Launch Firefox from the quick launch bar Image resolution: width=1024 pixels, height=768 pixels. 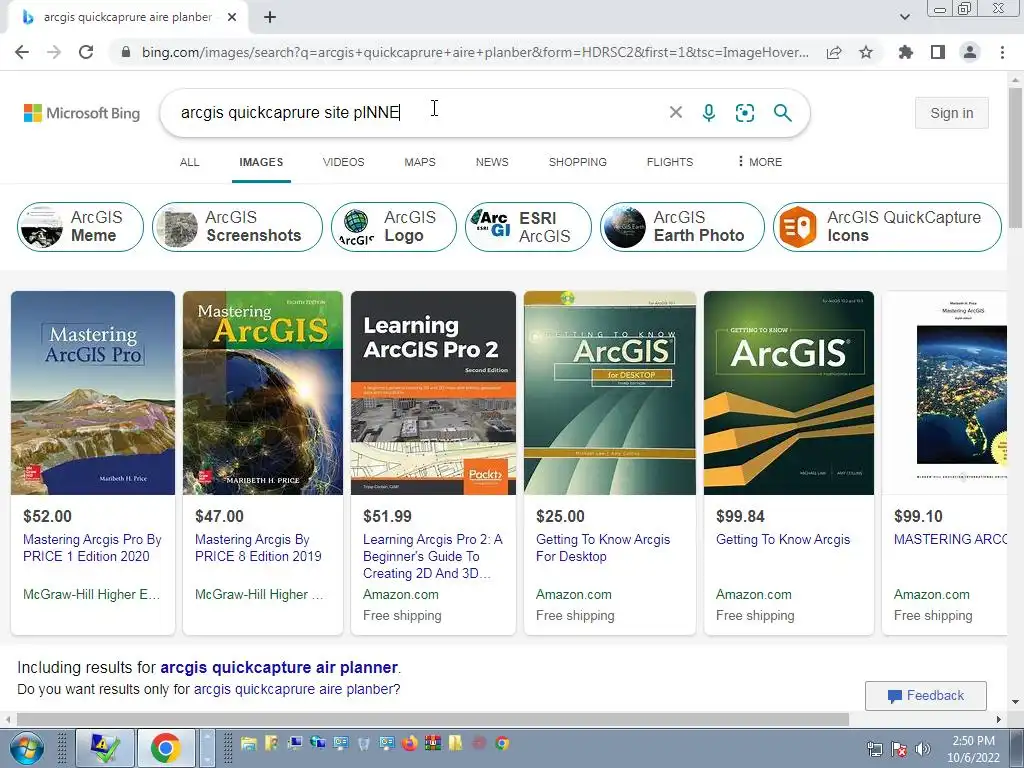pos(409,743)
